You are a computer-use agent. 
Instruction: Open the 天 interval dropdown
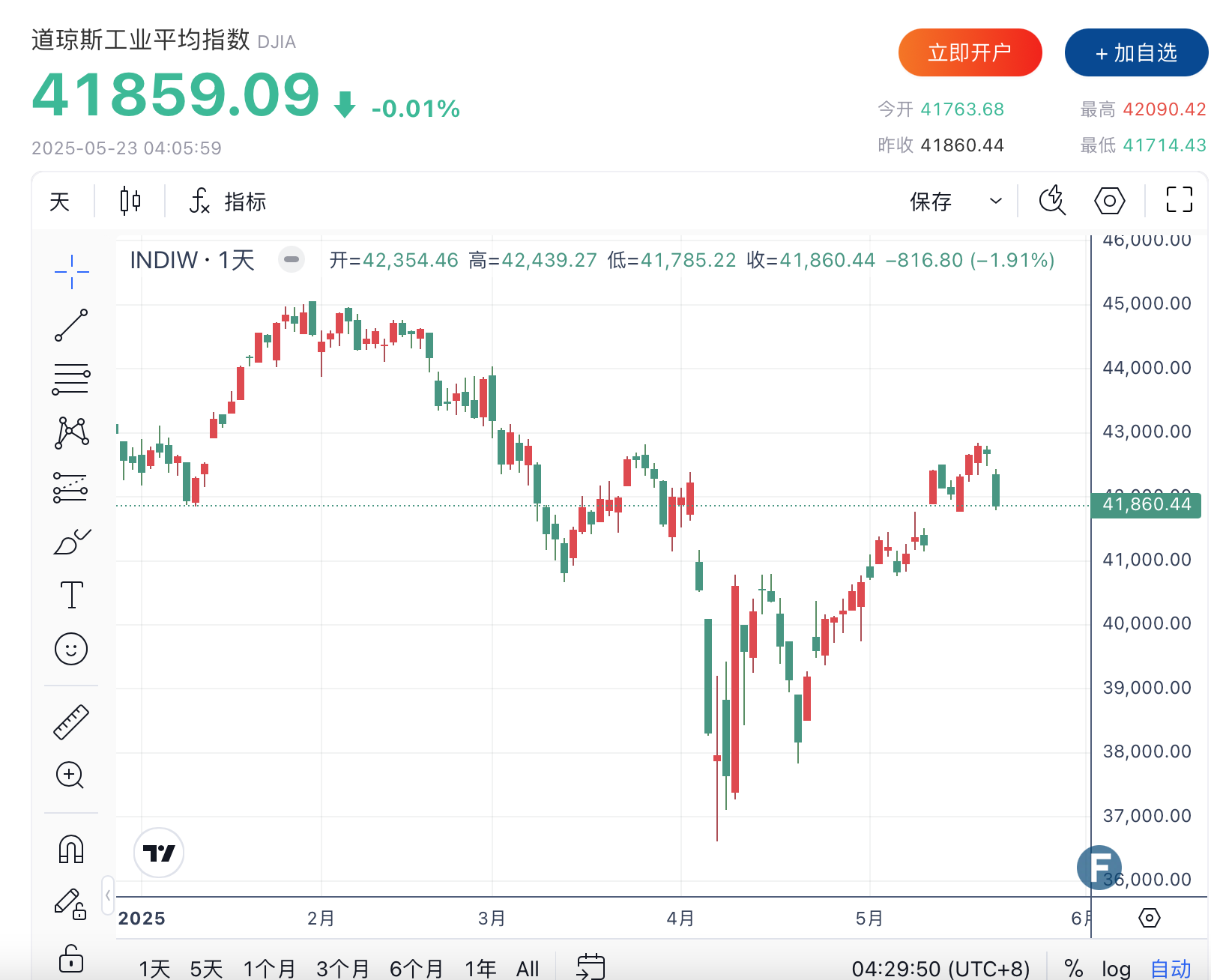[x=60, y=202]
